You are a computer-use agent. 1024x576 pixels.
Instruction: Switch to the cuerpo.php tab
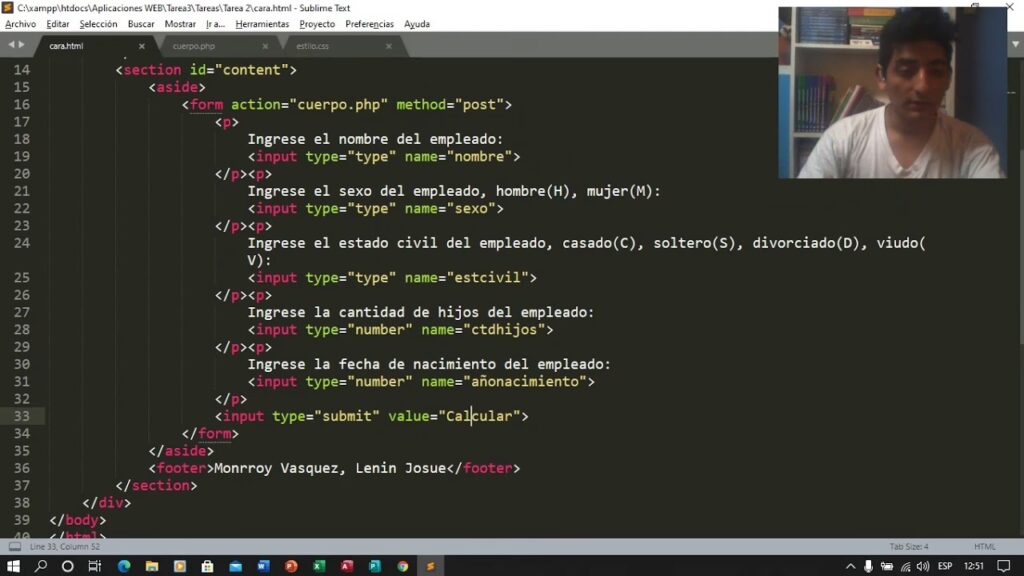click(x=193, y=46)
